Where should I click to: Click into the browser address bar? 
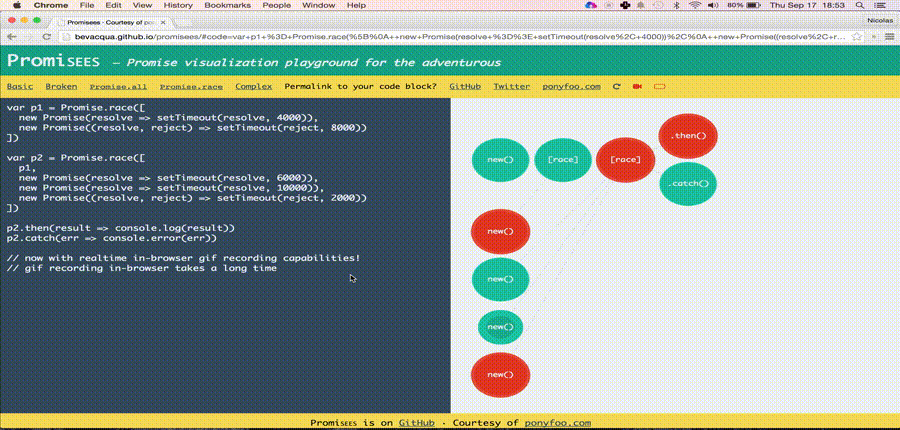(x=450, y=37)
